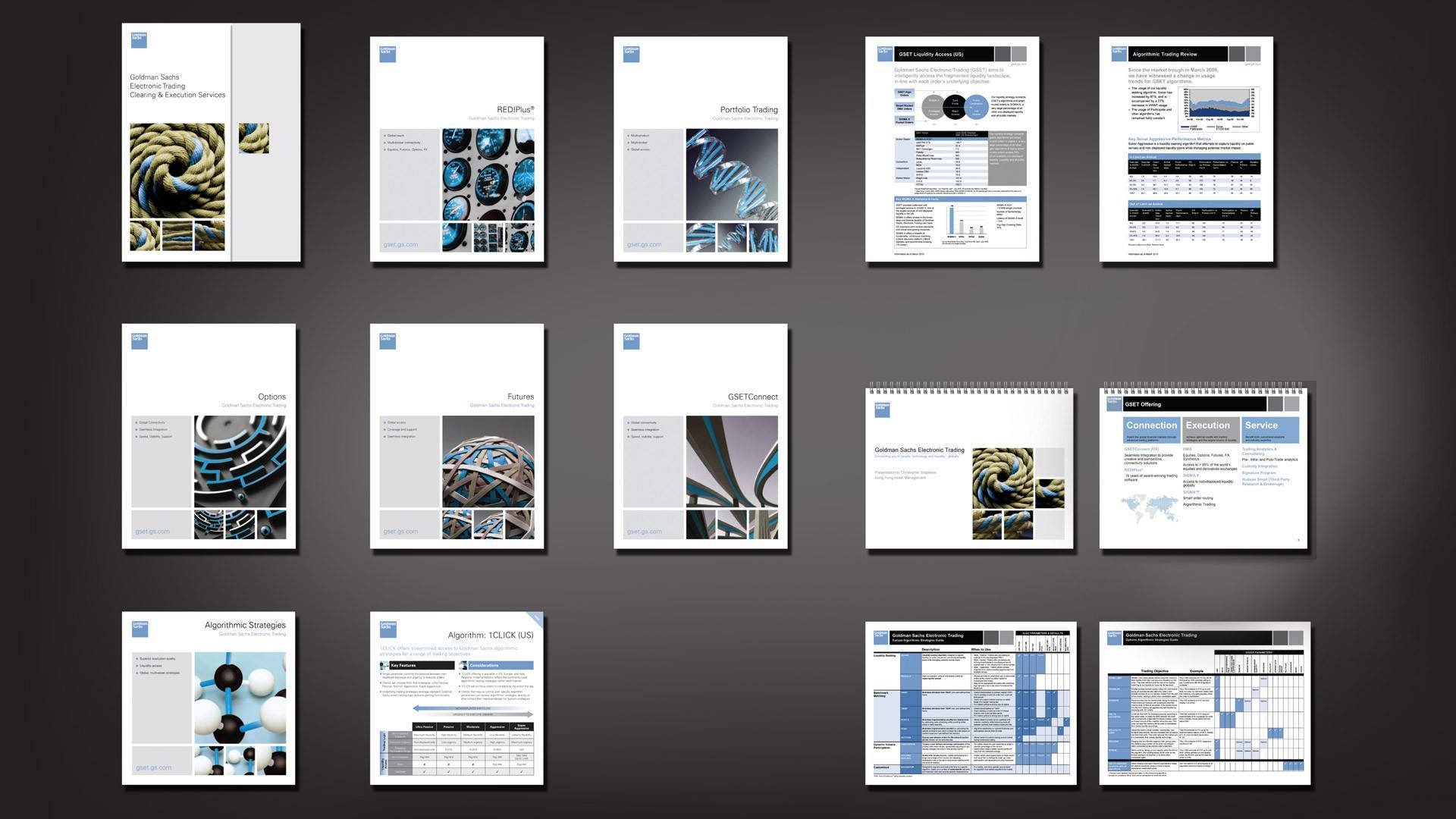The height and width of the screenshot is (819, 1456).
Task: Click the "Portfolio Trading" title text
Action: pos(748,109)
